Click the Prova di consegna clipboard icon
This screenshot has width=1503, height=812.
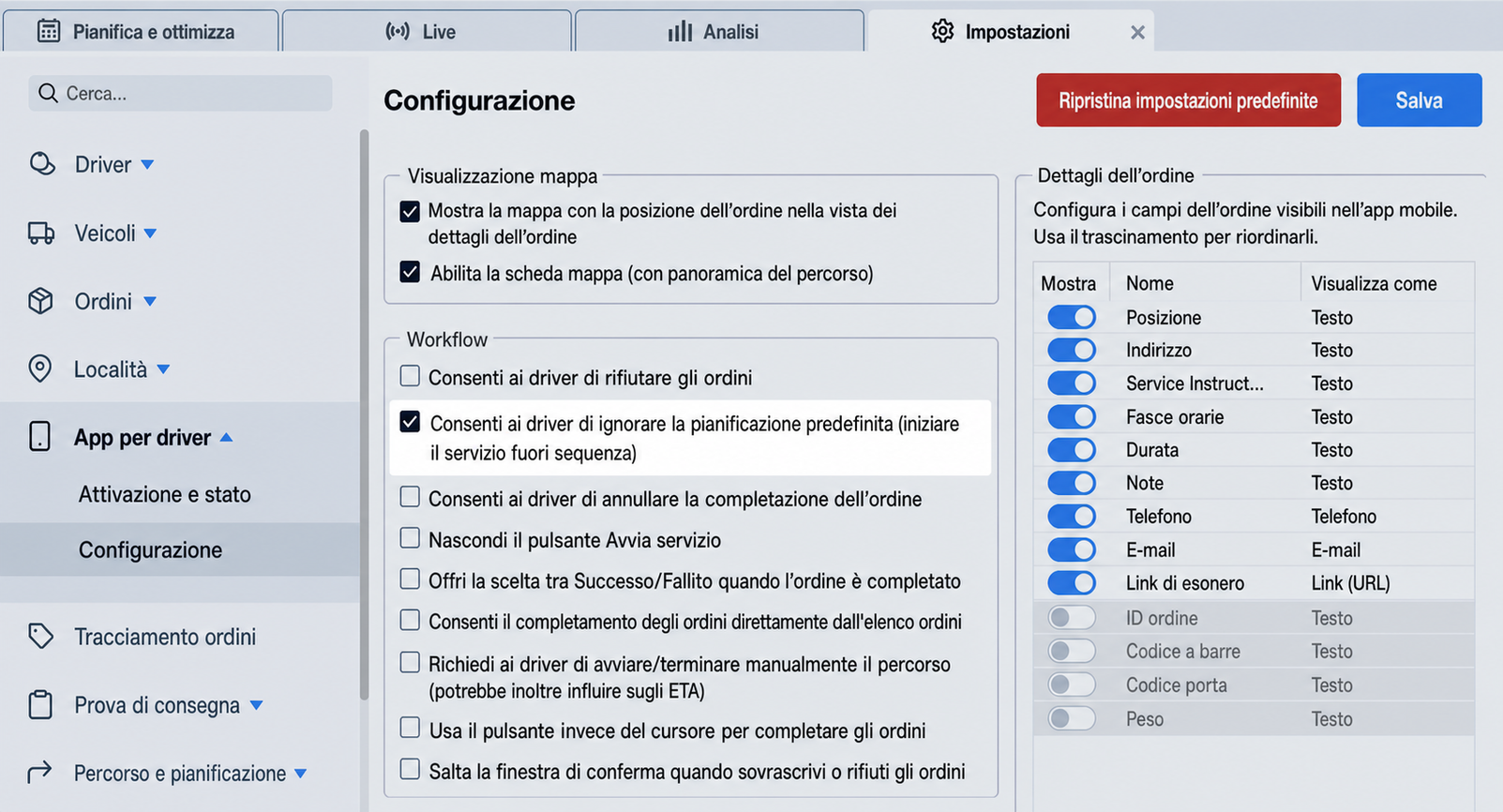point(40,704)
